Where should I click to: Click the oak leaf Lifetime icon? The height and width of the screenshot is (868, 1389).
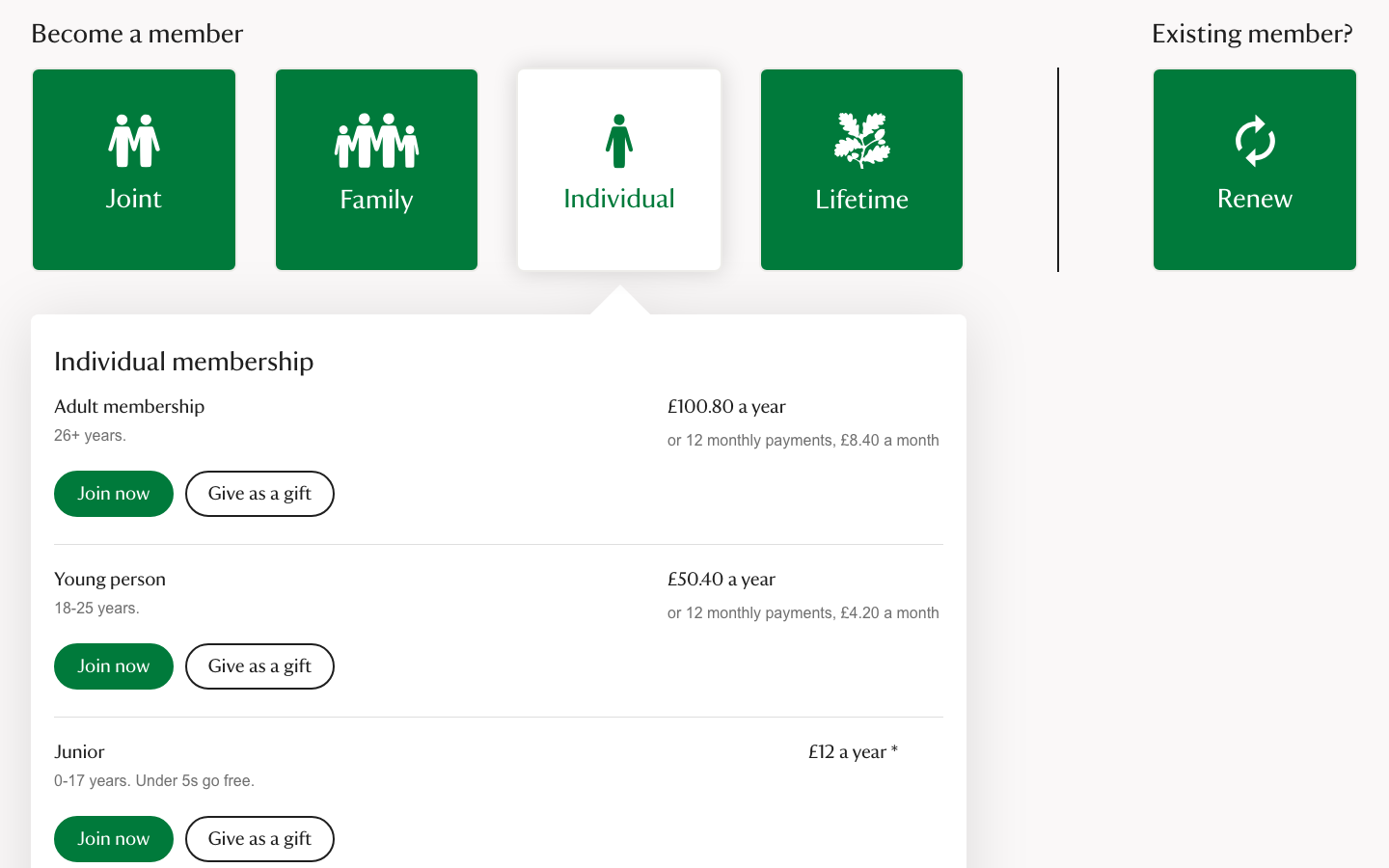tap(861, 141)
